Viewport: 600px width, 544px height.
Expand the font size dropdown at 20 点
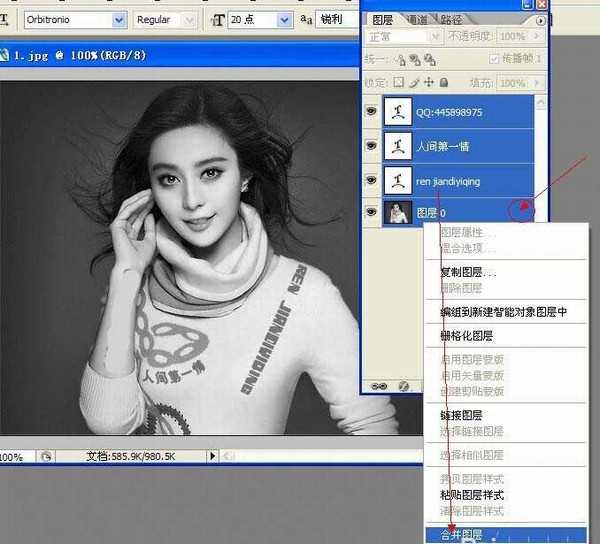tap(286, 20)
